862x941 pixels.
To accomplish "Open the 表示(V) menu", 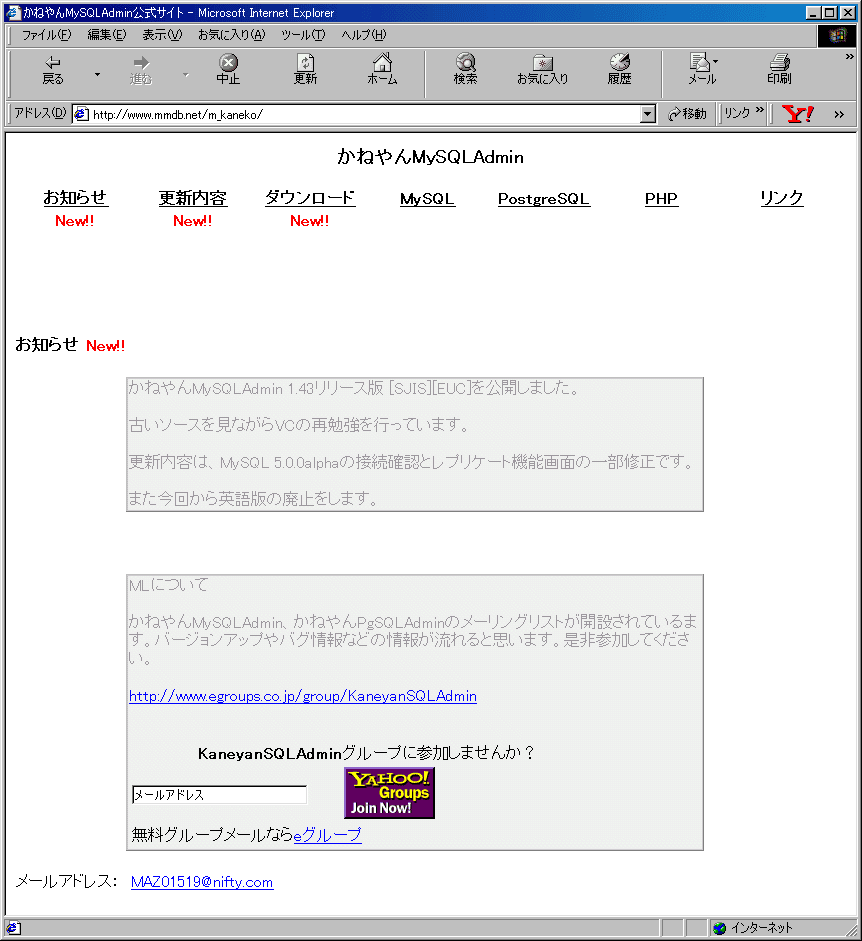I will [x=162, y=35].
